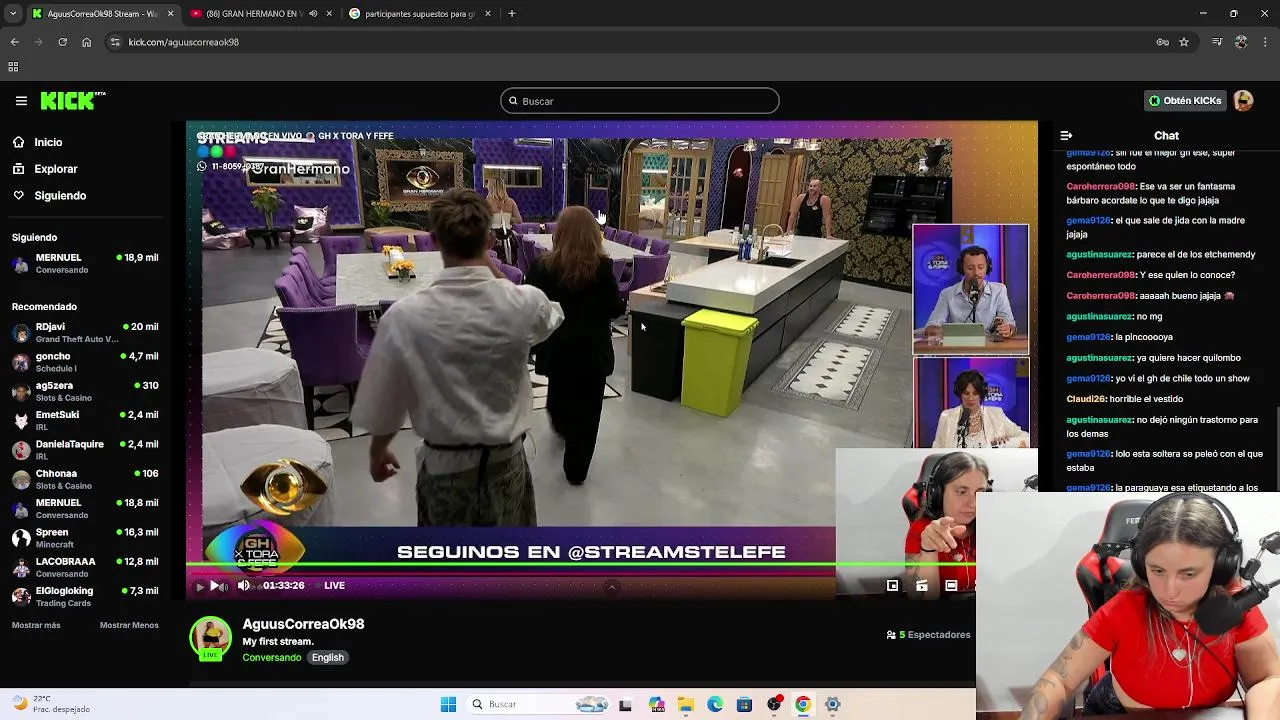This screenshot has width=1280, height=720.
Task: Mute the audio on YouTube tab
Action: click(x=313, y=14)
